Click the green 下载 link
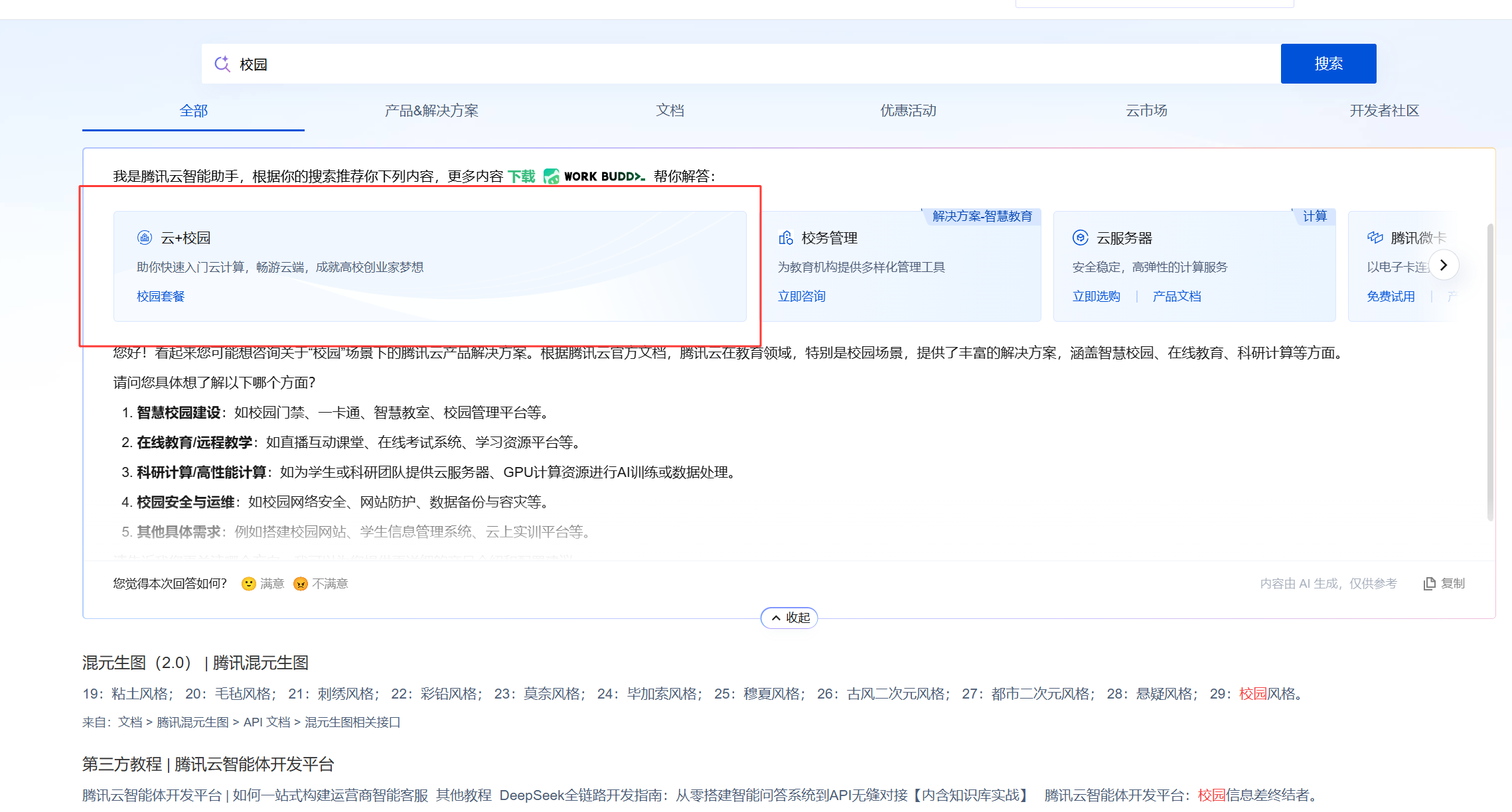This screenshot has height=812, width=1512. click(x=522, y=176)
